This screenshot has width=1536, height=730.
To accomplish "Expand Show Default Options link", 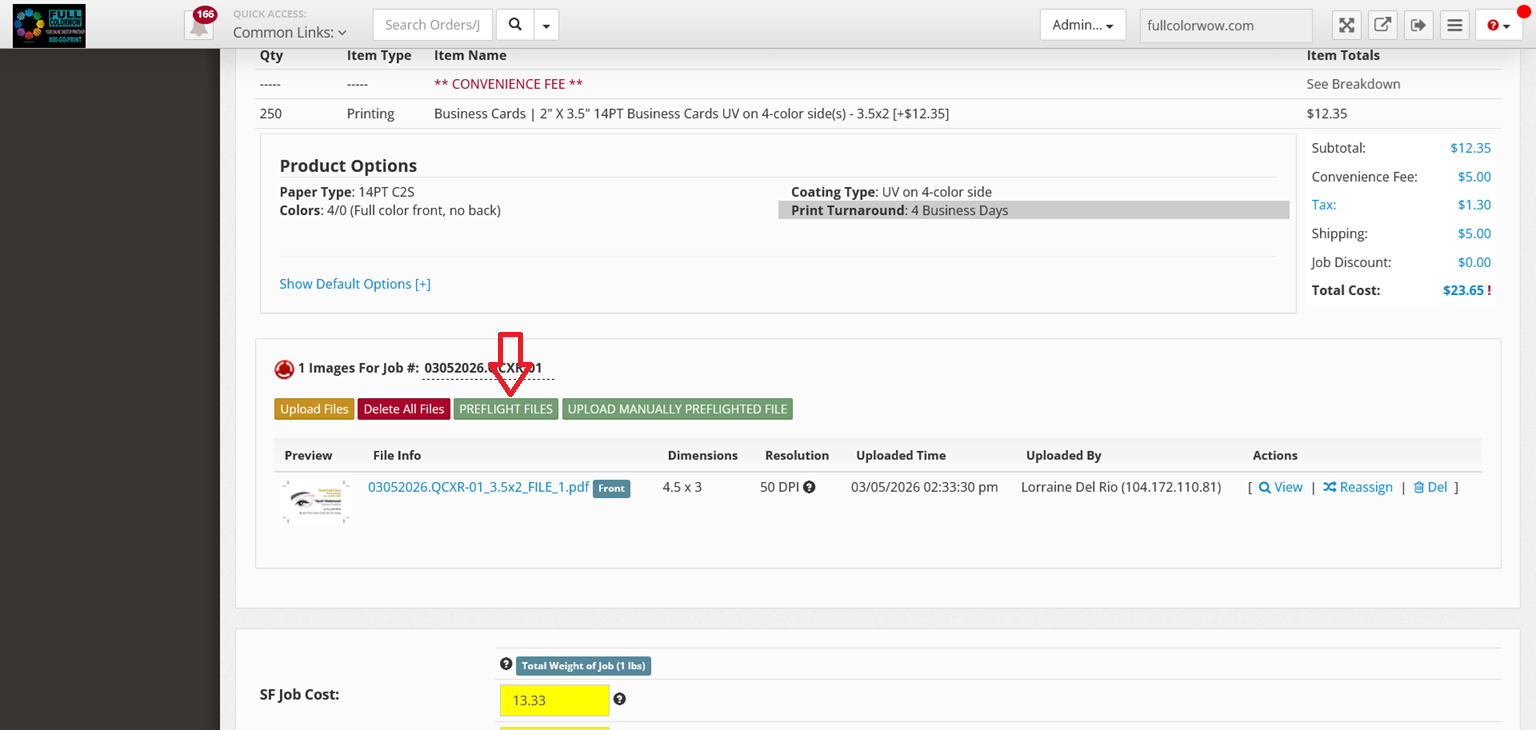I will (355, 284).
